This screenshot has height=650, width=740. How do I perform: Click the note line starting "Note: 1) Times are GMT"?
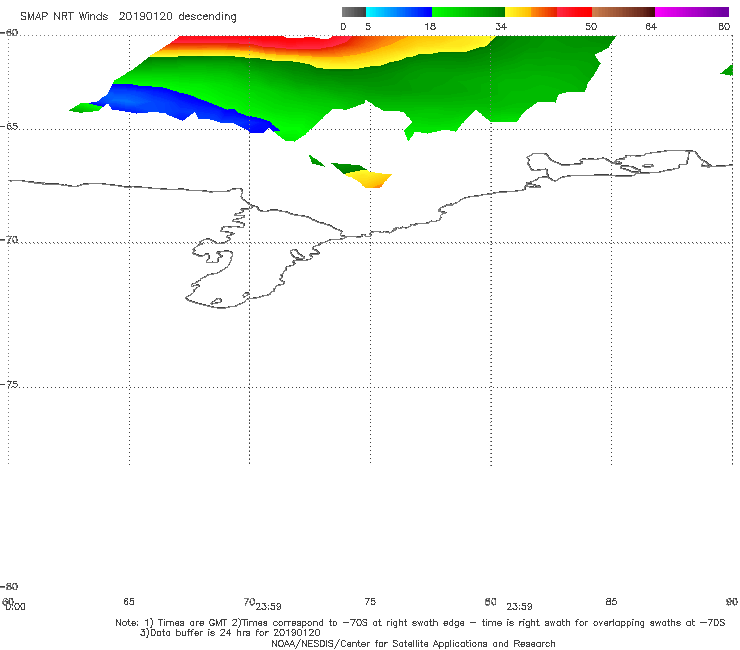[420, 623]
